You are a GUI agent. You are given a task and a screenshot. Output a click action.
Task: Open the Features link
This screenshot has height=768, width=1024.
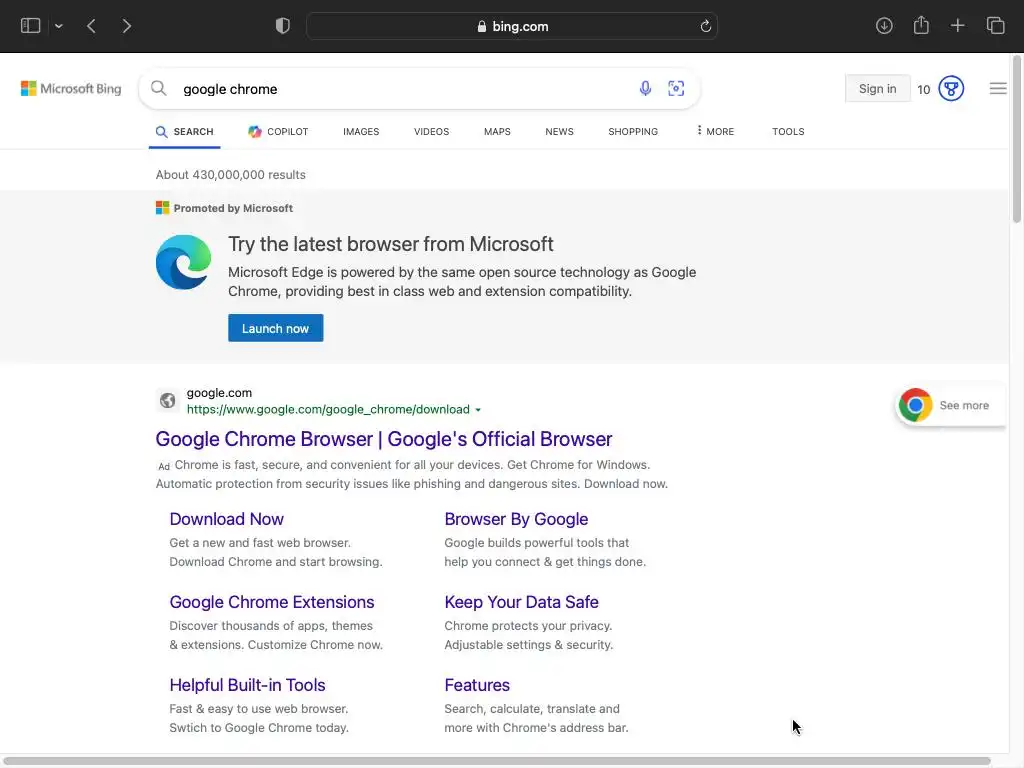coord(477,685)
